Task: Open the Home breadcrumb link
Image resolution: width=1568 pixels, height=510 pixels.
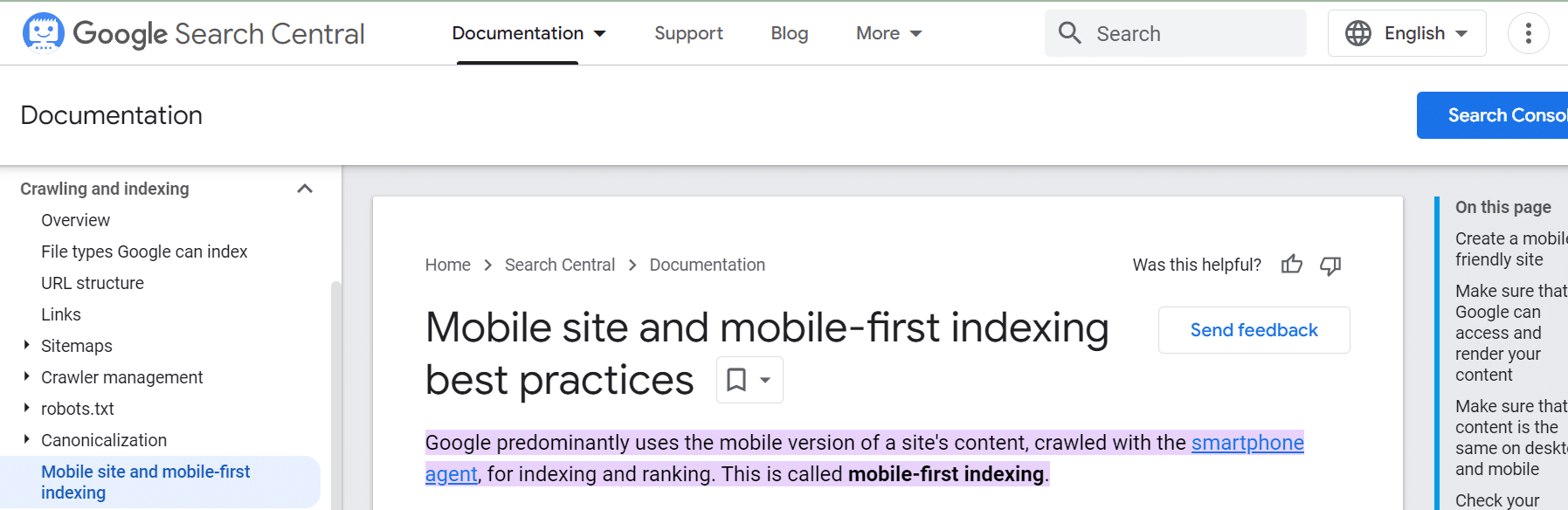Action: point(448,265)
